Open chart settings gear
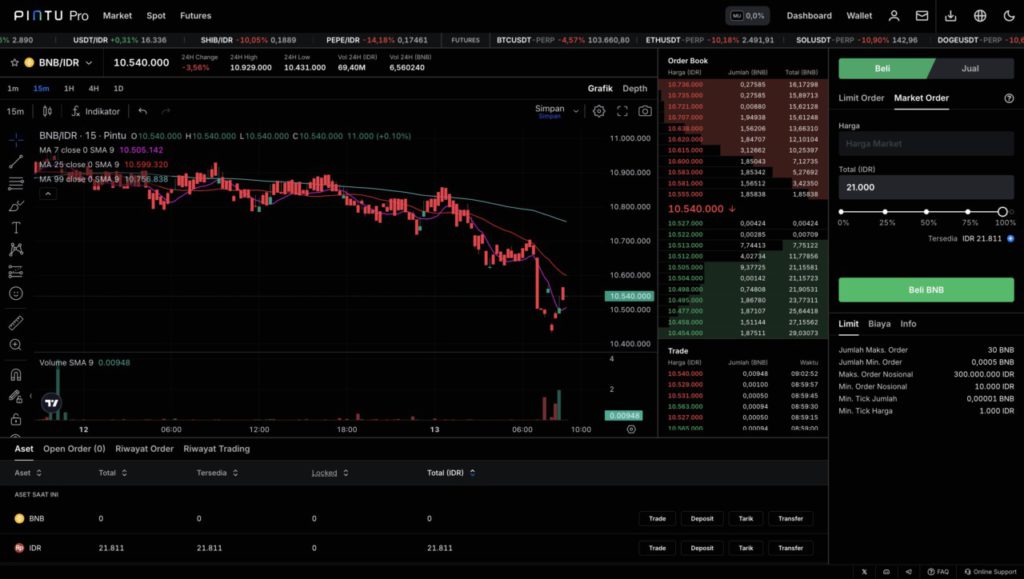1024x579 pixels. [x=599, y=111]
